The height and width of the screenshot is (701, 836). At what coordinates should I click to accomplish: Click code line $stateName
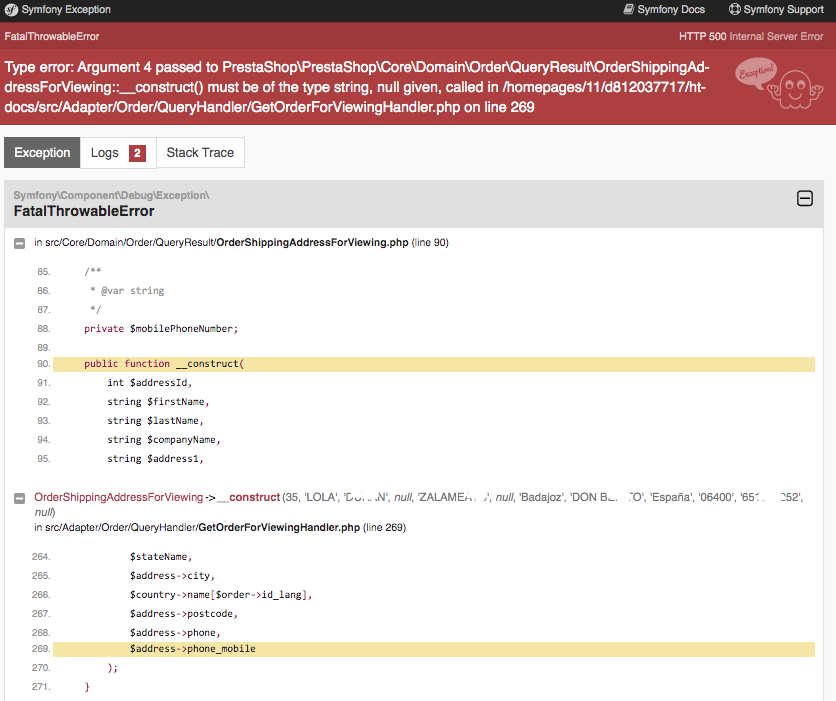point(160,557)
